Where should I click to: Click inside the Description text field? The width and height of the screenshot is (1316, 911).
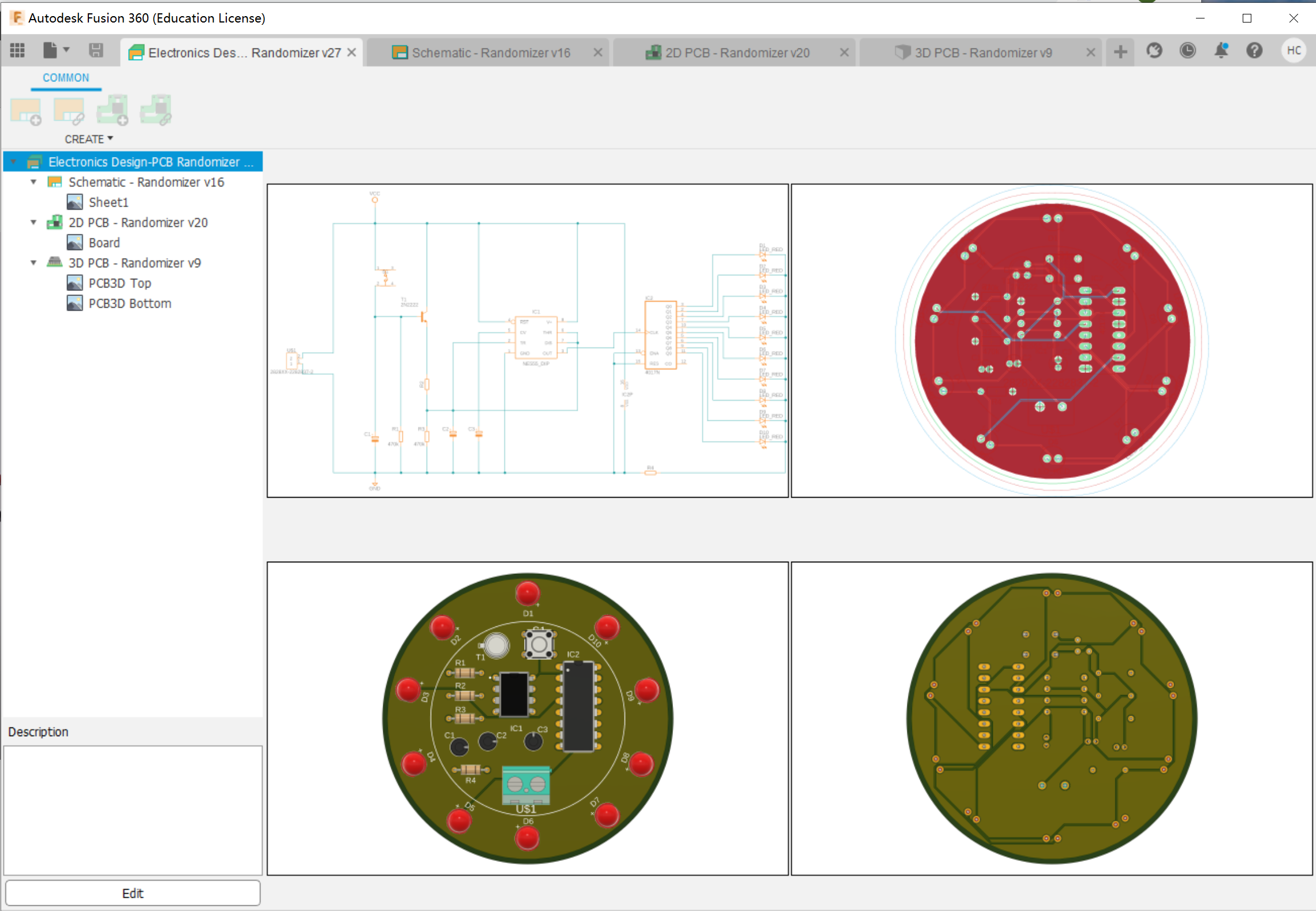tap(133, 808)
